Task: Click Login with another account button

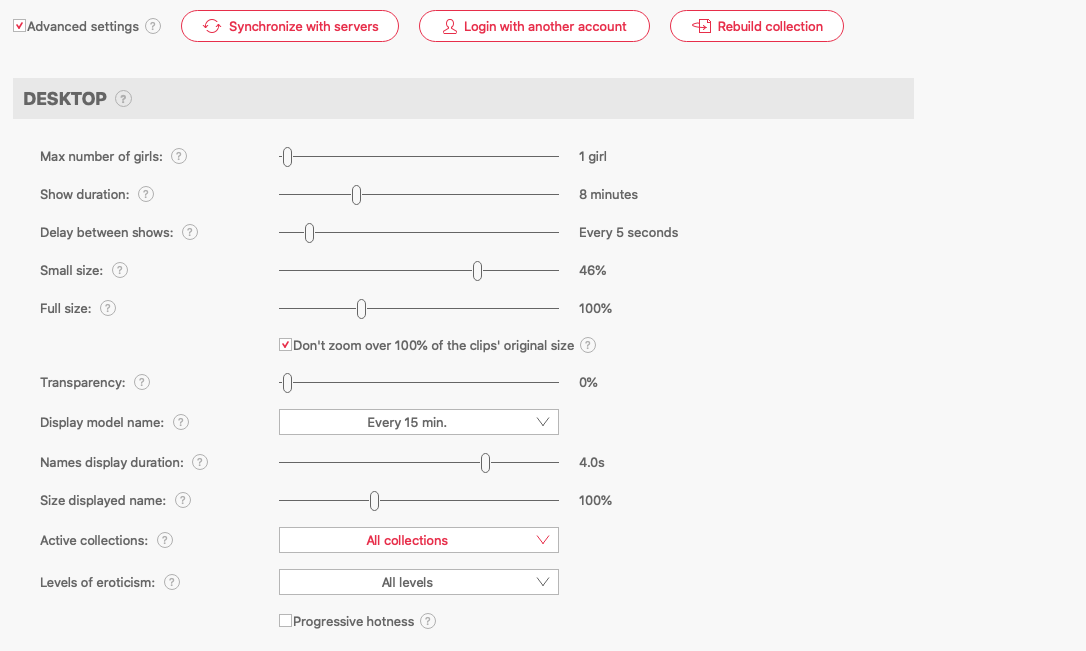Action: [534, 27]
